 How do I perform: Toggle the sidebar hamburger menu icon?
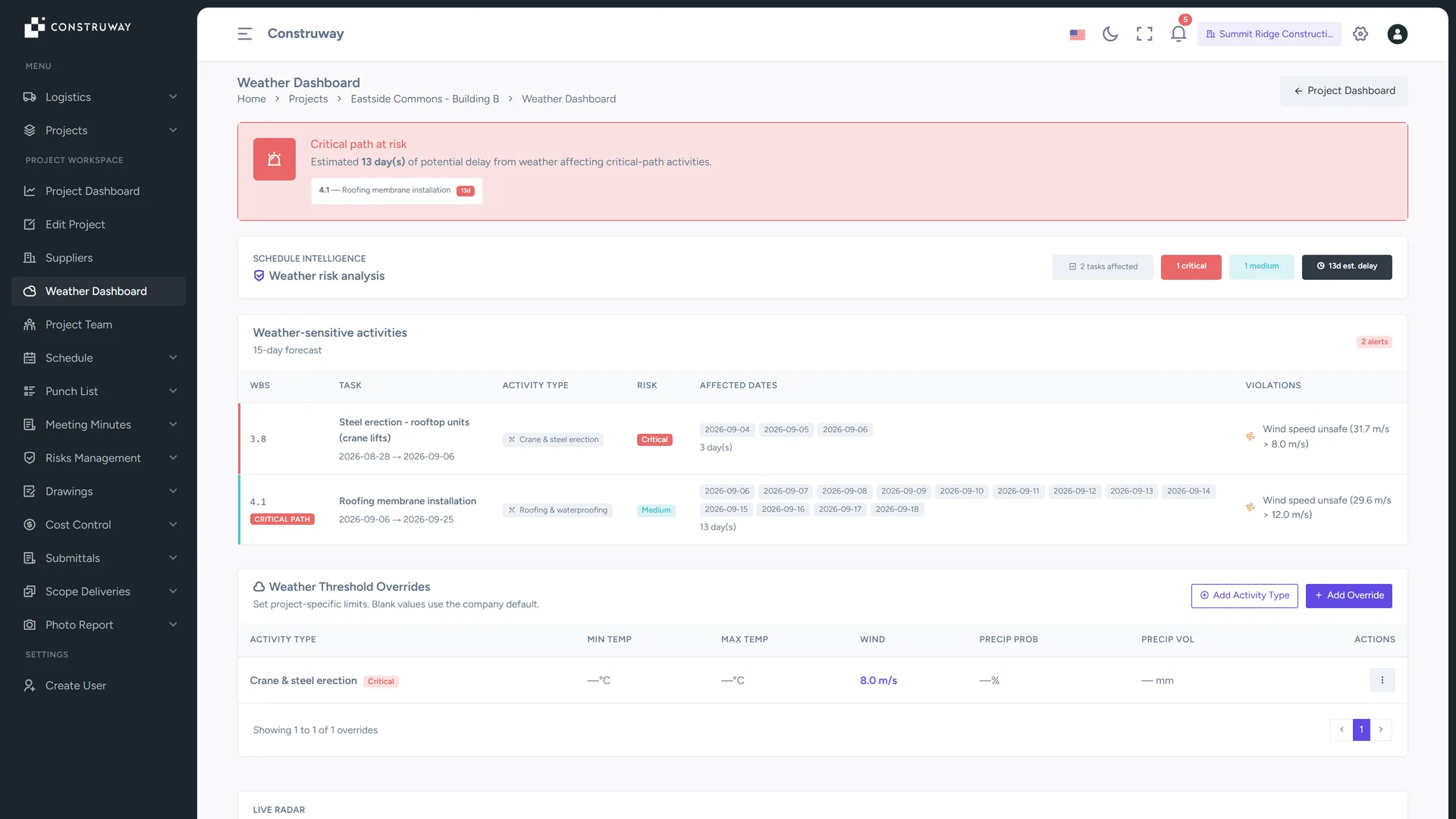244,34
